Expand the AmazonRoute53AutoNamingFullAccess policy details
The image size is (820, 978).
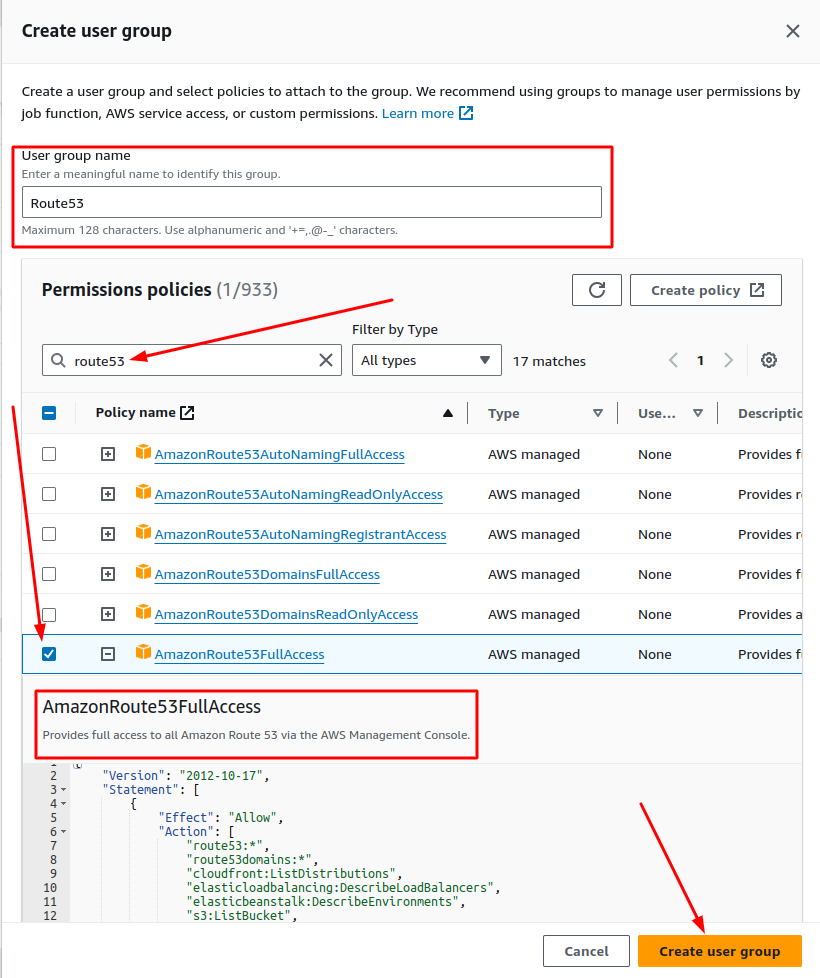pos(108,454)
